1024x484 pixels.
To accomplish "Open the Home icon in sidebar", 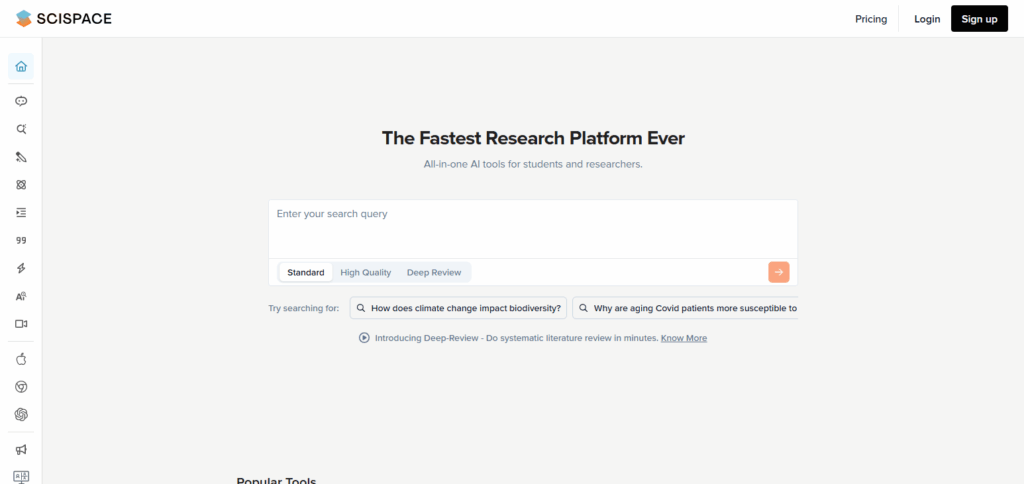I will point(21,67).
